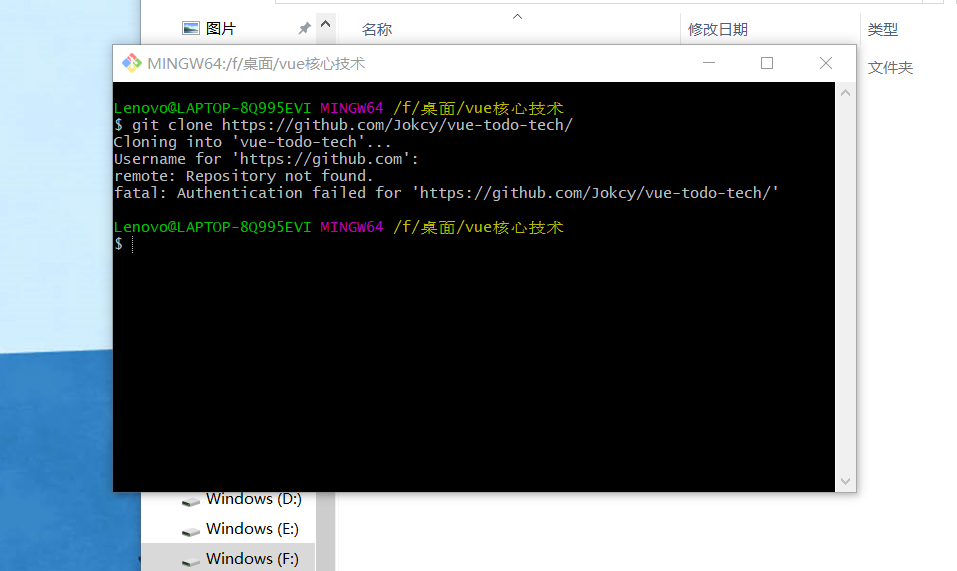Click the Windows (F:) drive icon

[191, 561]
